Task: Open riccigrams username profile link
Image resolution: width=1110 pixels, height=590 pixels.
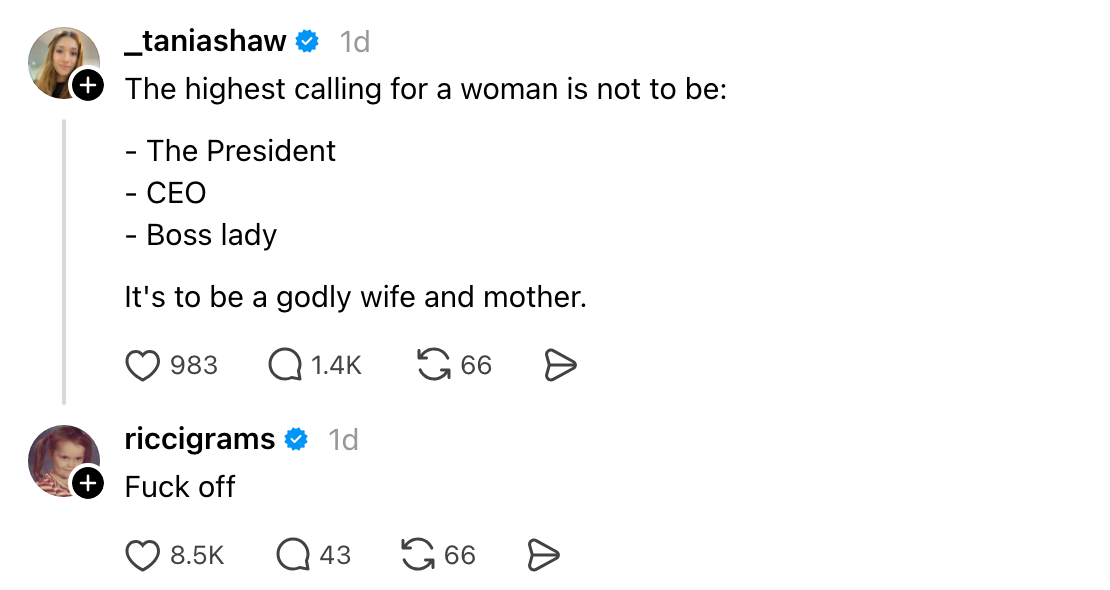Action: tap(200, 439)
